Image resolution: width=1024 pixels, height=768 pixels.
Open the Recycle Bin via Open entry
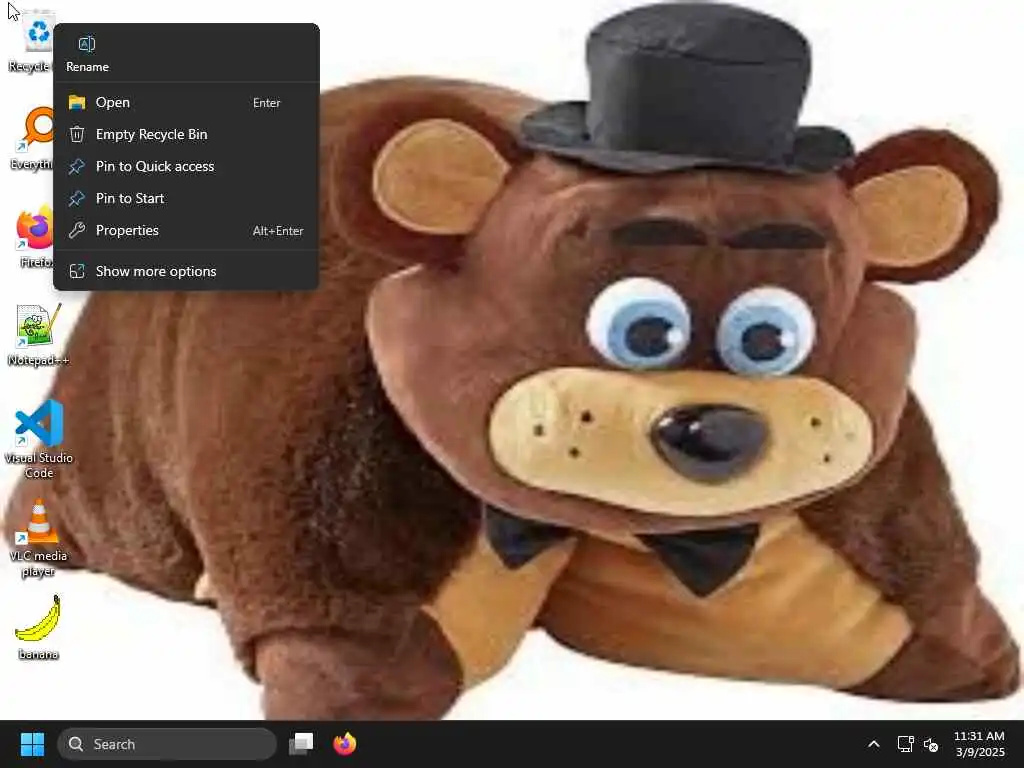coord(186,103)
